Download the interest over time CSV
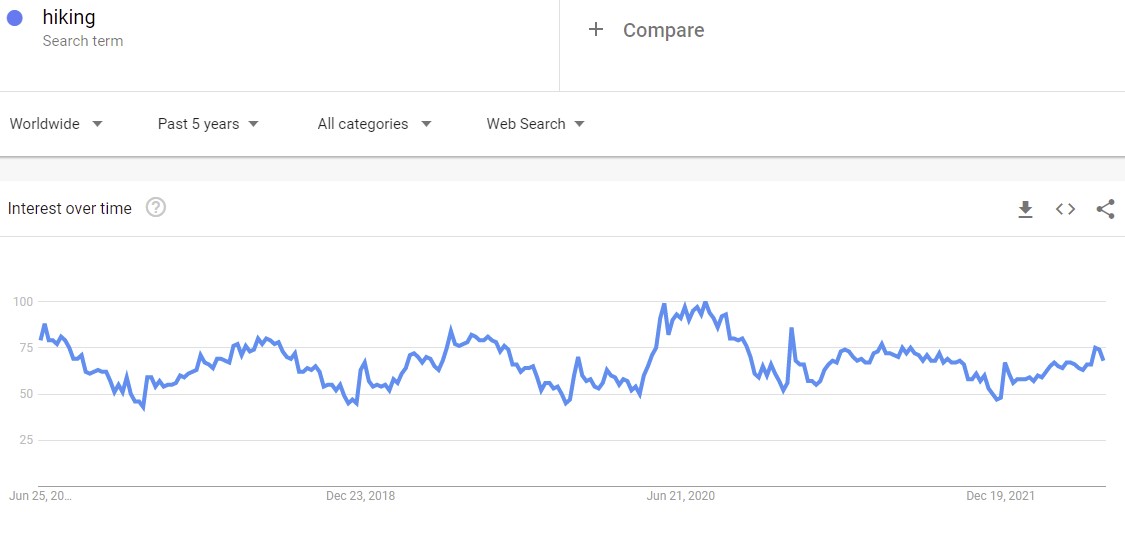Viewport: 1125px width, 543px height. pyautogui.click(x=1025, y=209)
